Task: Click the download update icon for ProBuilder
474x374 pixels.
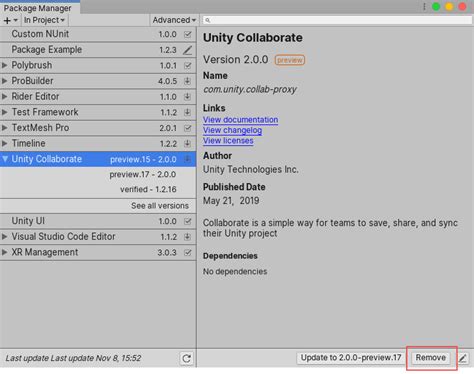Action: 188,81
